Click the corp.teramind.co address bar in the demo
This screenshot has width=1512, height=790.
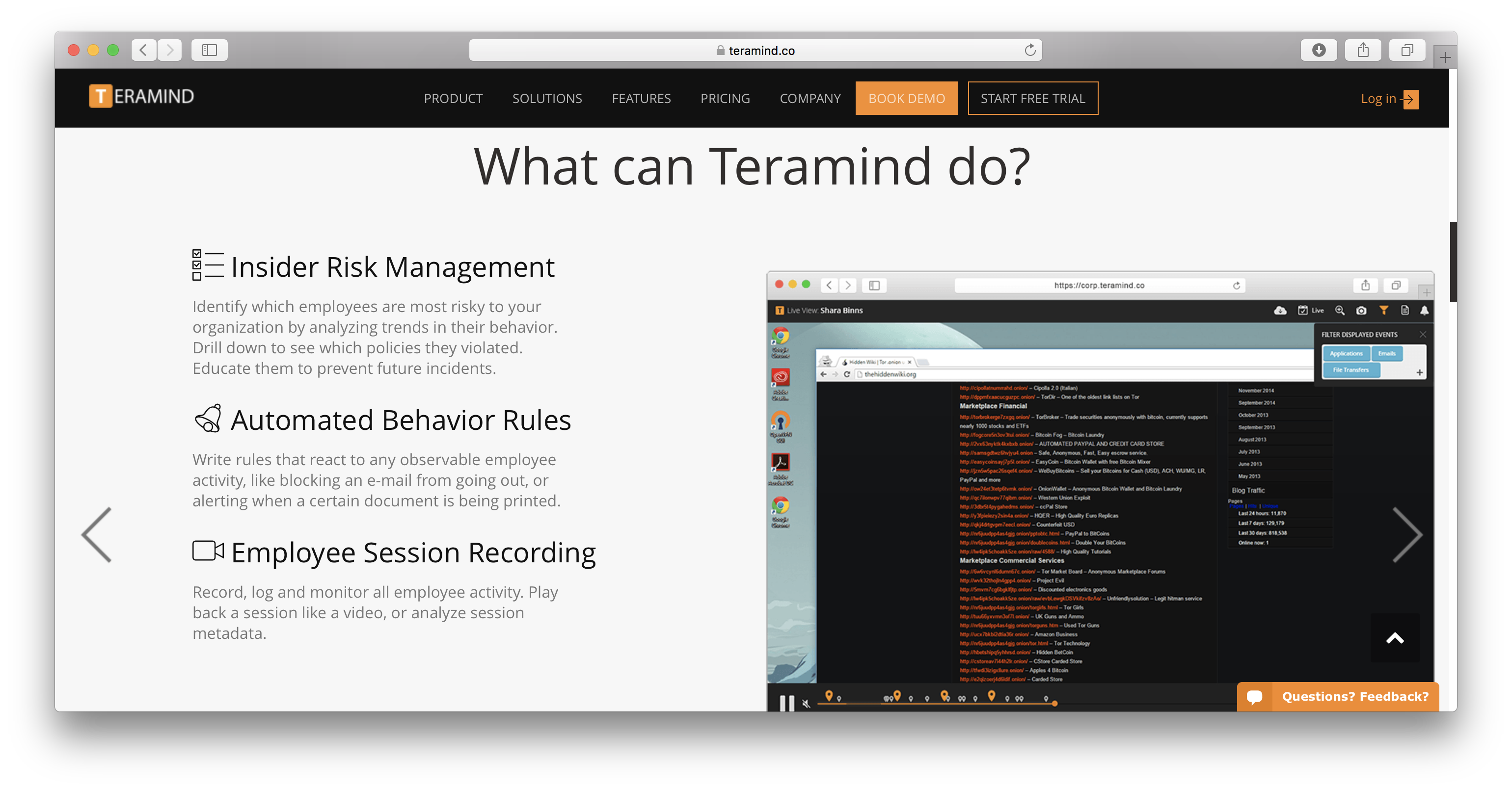click(1099, 285)
